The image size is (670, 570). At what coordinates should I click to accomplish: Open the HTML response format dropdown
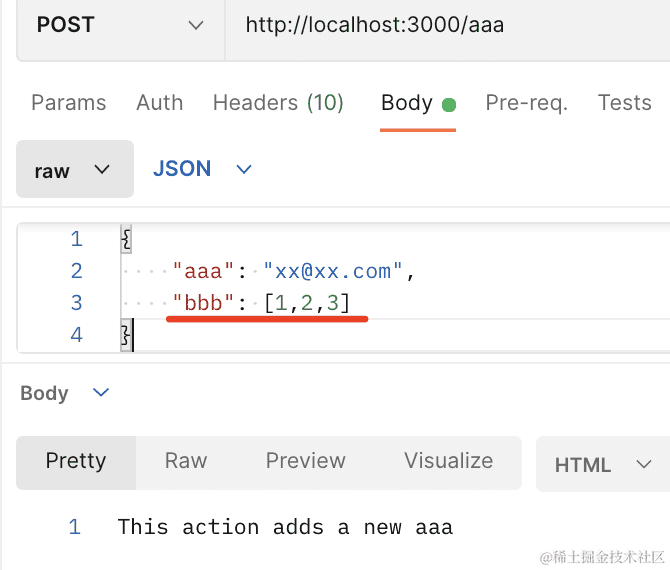tap(603, 464)
